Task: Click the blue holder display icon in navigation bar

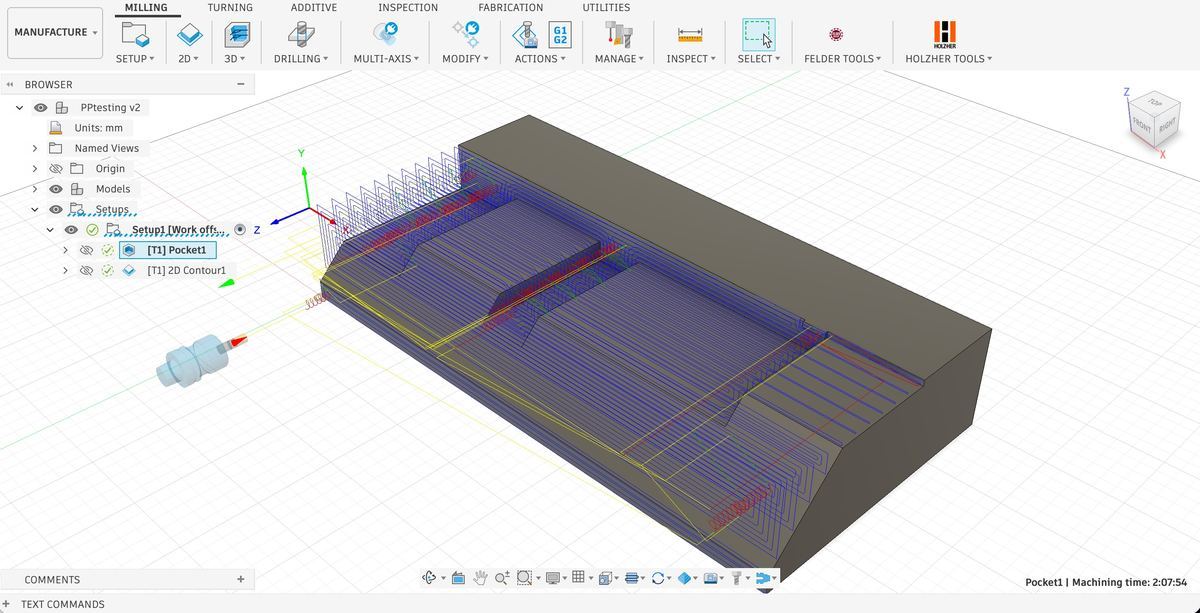Action: point(762,577)
